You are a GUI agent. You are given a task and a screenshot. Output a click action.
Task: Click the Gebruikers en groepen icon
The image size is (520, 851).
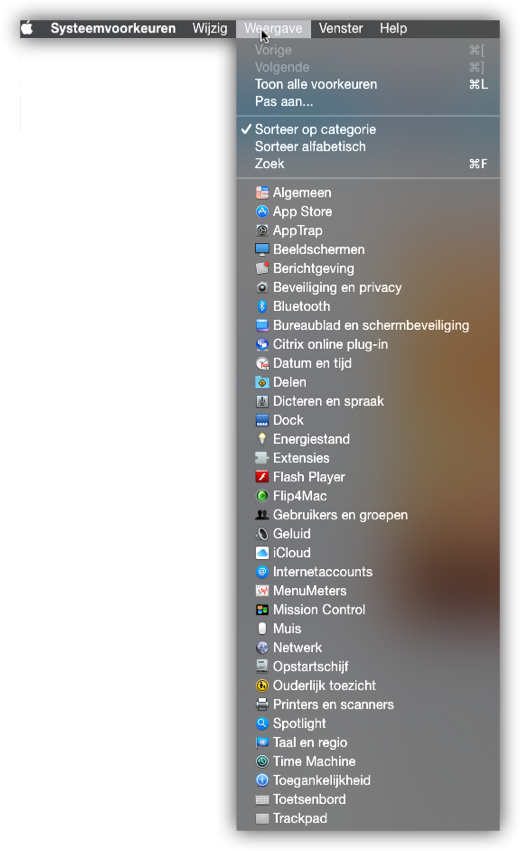click(x=262, y=515)
